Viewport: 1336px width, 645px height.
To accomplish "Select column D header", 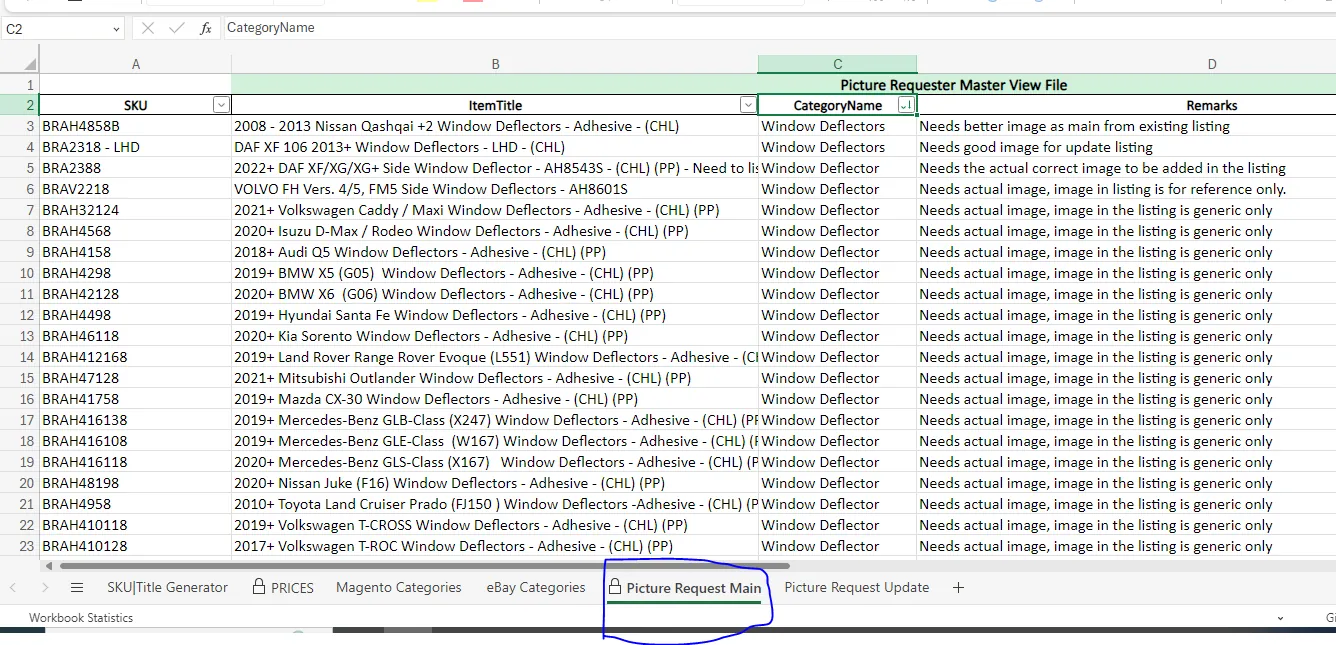I will coord(1212,64).
